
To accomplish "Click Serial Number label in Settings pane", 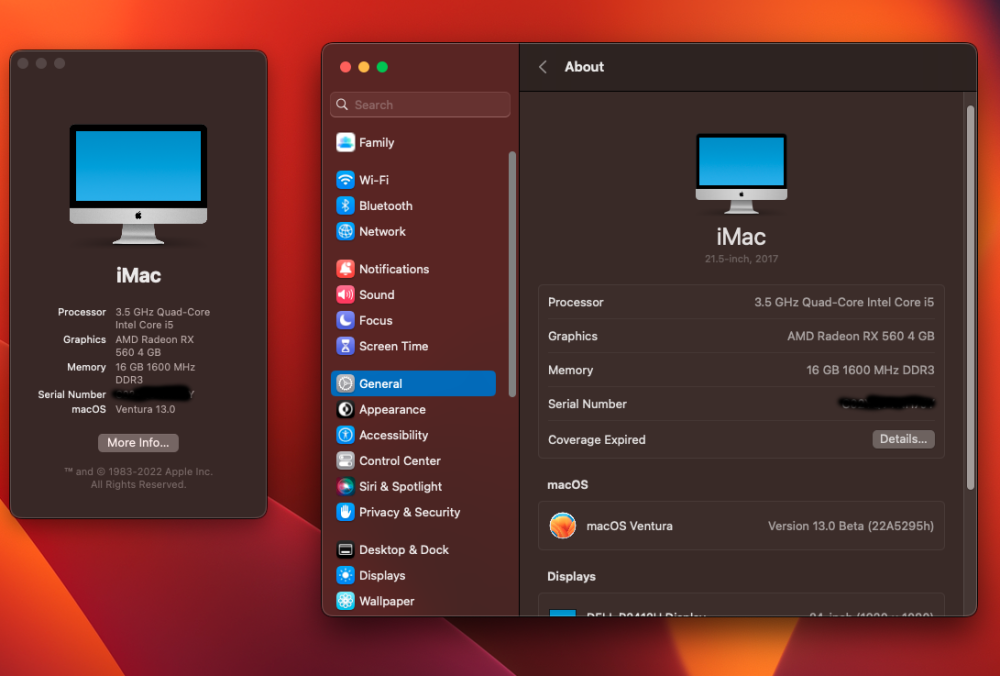I will tap(587, 404).
